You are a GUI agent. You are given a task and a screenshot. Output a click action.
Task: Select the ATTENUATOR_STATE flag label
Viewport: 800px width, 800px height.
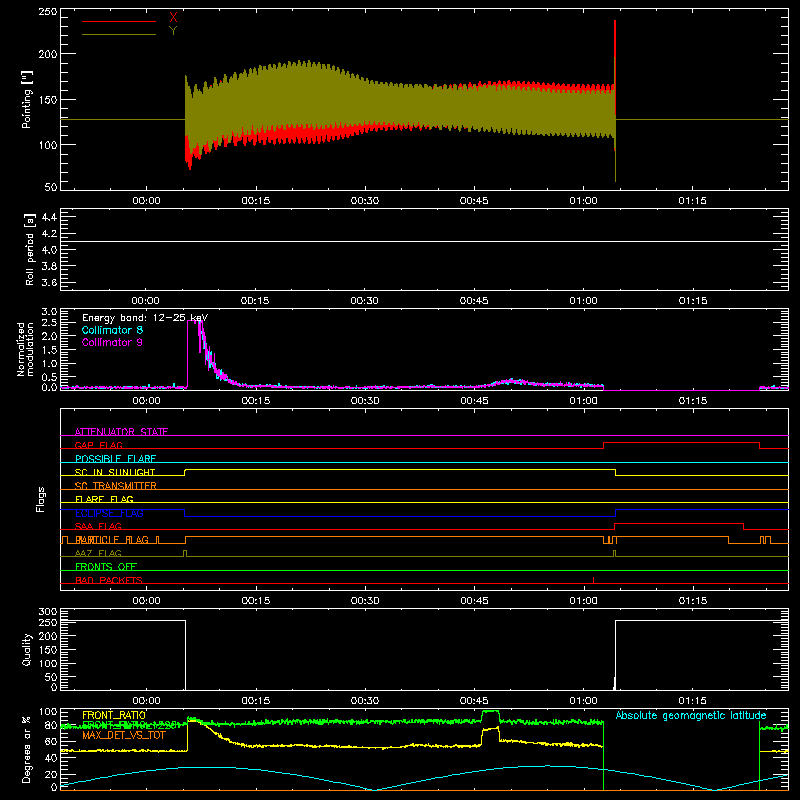[x=121, y=432]
